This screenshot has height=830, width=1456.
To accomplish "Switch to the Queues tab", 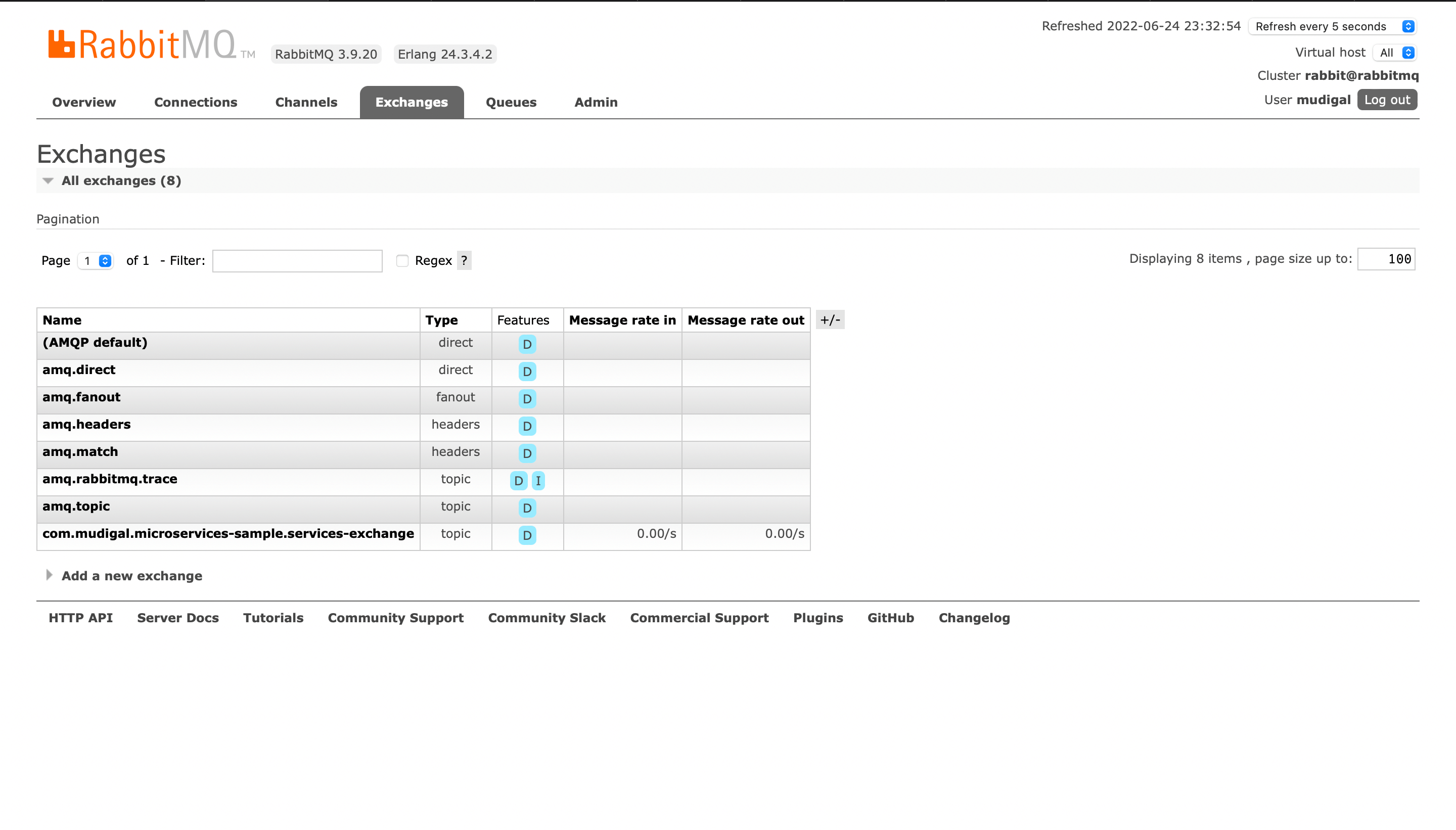I will (511, 102).
